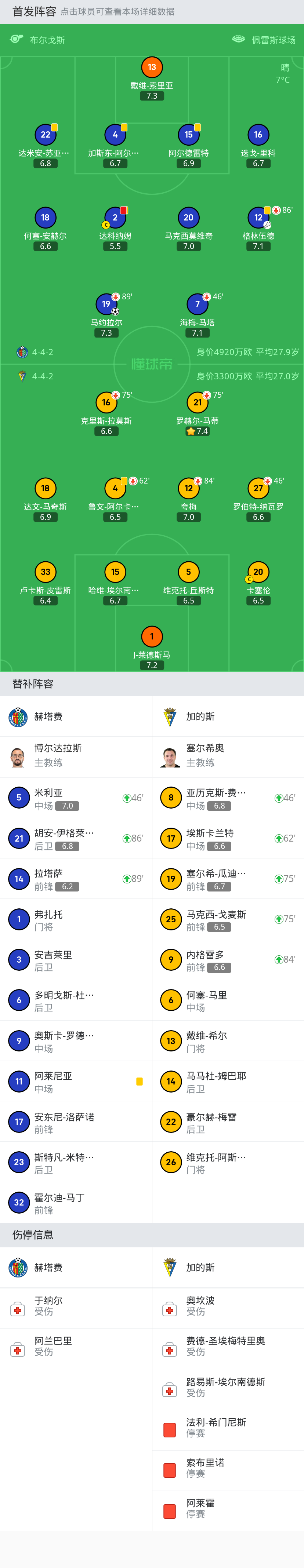
Task: Select substitute 阿莱尼亚 with yellow card
Action: pos(76,1081)
